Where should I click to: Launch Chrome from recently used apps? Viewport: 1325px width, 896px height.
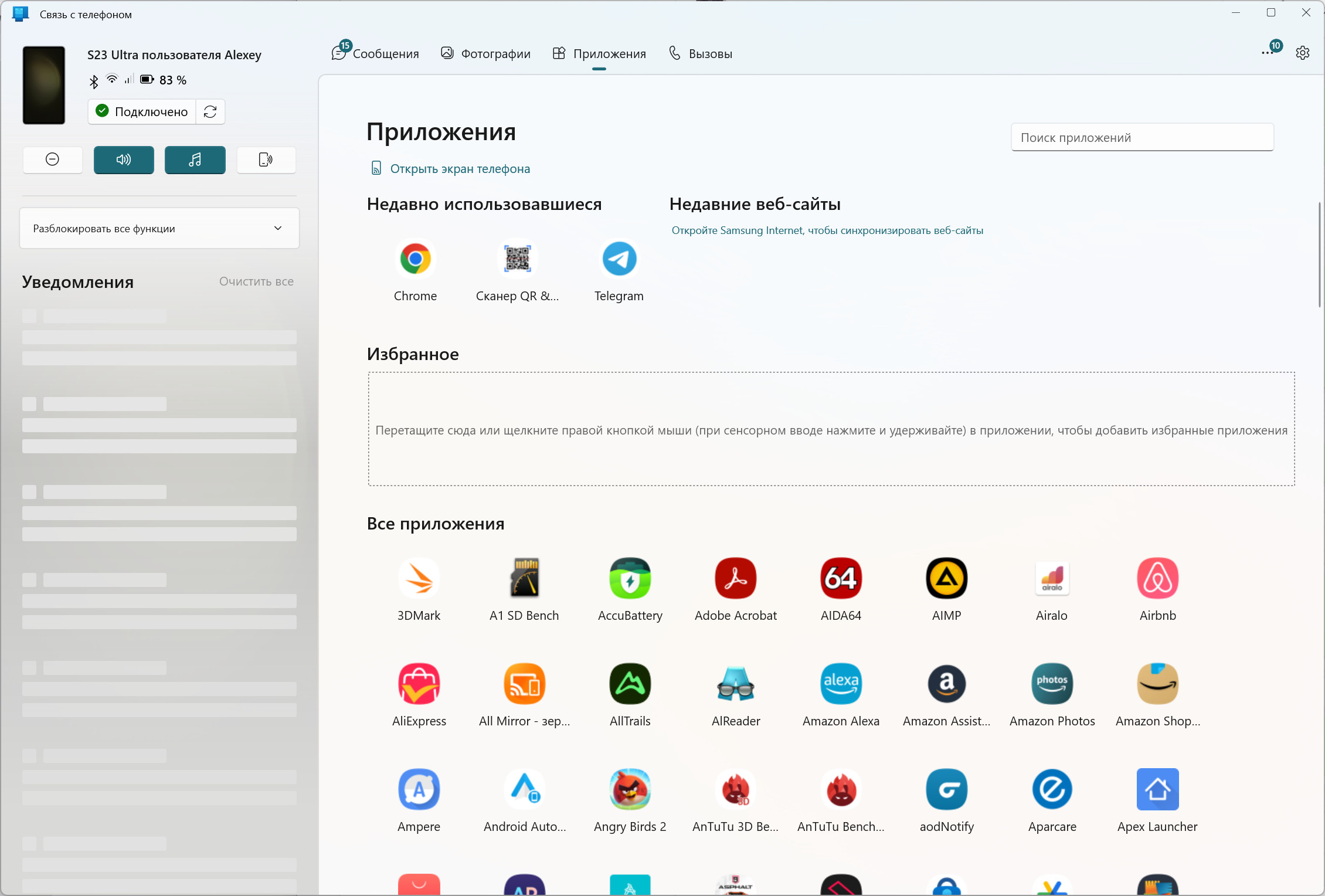click(415, 259)
